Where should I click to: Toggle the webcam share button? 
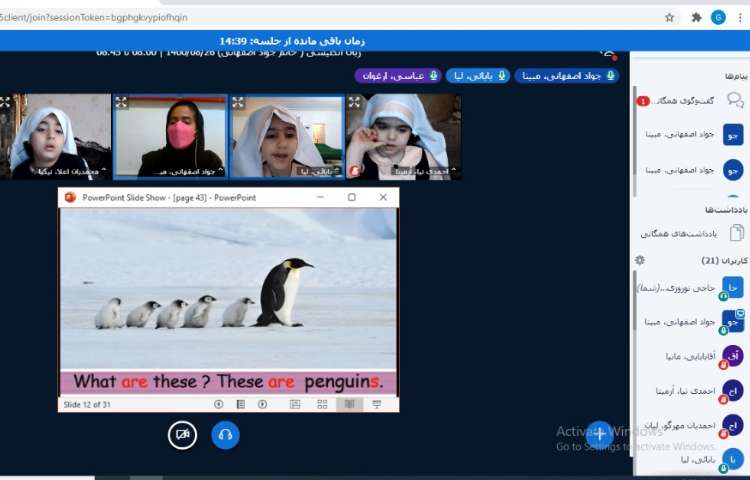(x=182, y=434)
